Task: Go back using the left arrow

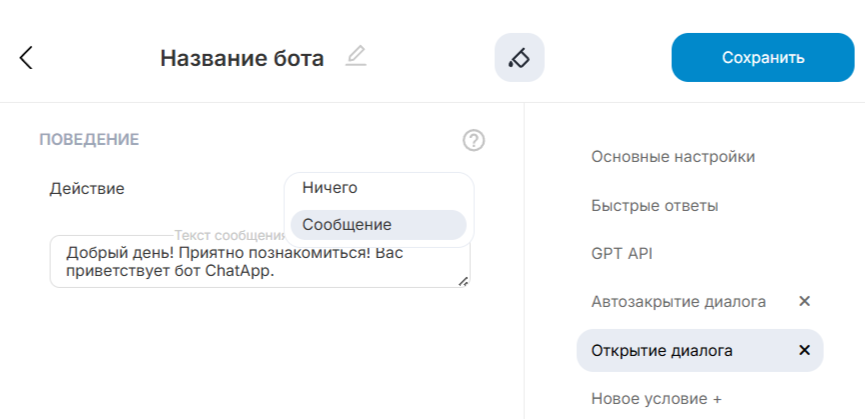Action: click(26, 58)
